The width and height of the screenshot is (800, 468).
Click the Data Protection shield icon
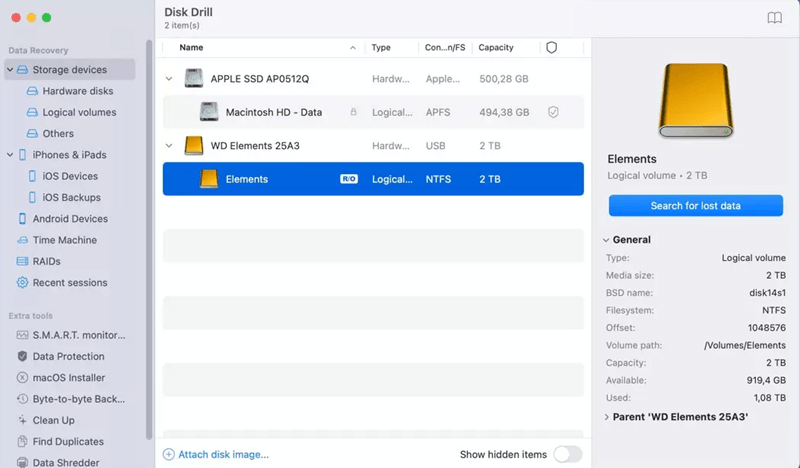(x=22, y=356)
